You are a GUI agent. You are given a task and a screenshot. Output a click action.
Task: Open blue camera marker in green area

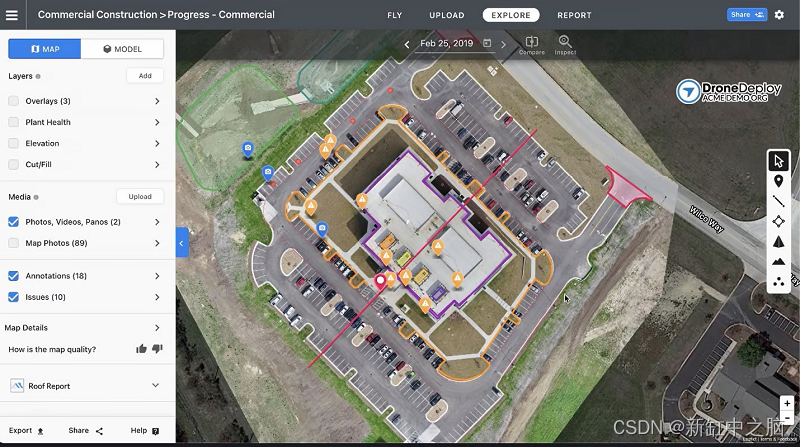[247, 150]
